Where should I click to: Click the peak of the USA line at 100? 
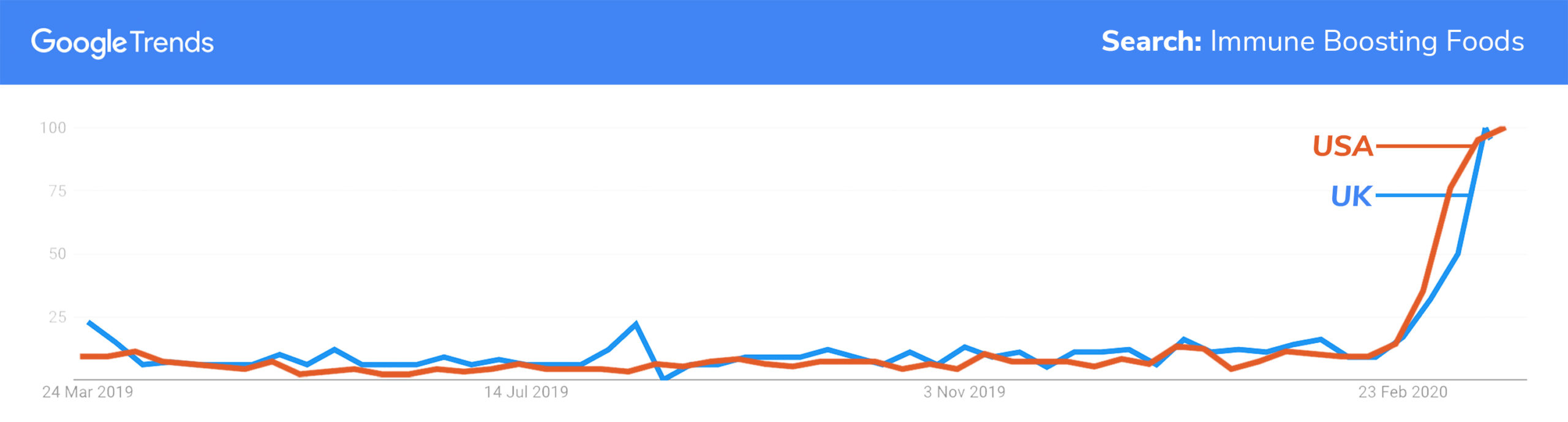tap(1503, 129)
